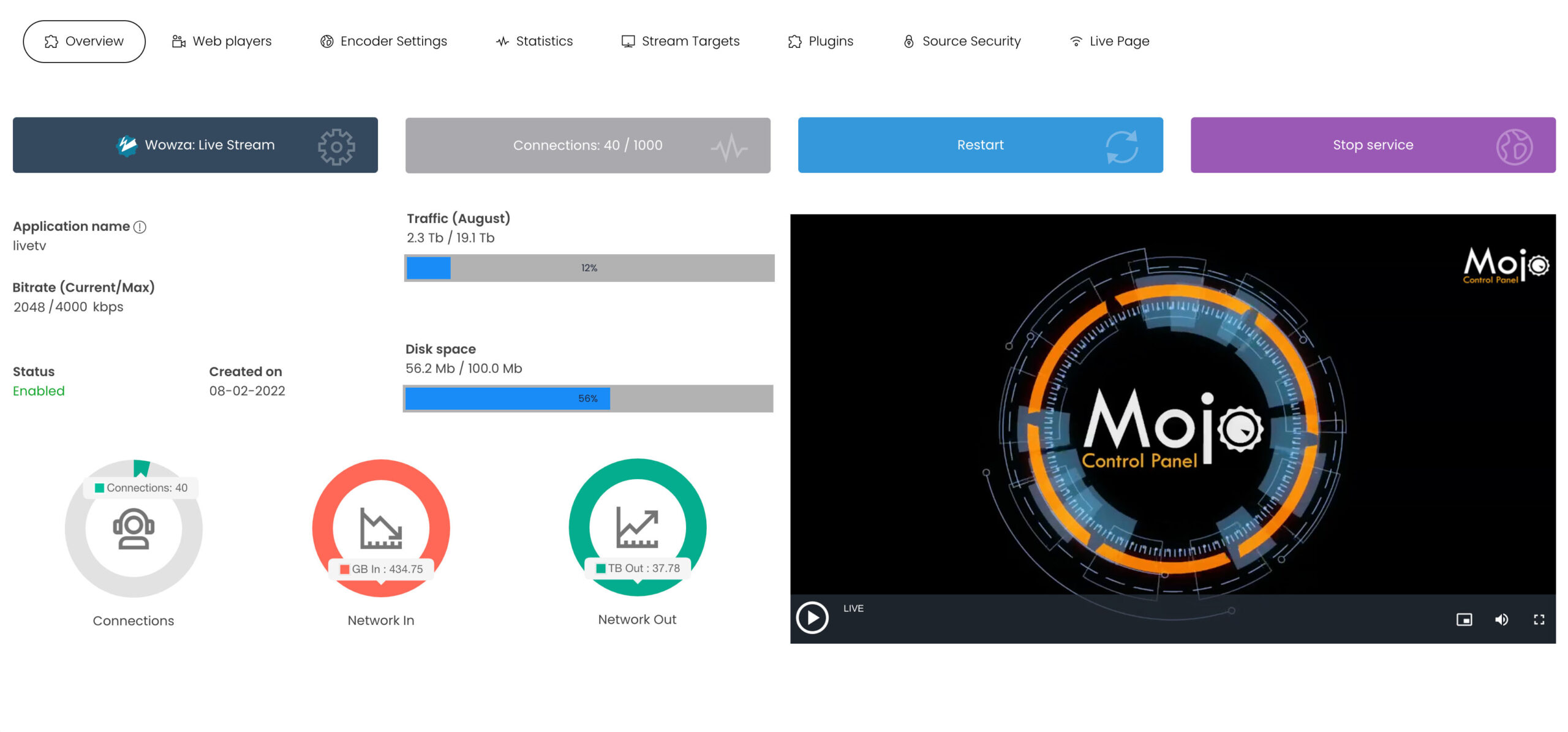Screen dimensions: 1568x732
Task: Click the Stop service button
Action: (1372, 145)
